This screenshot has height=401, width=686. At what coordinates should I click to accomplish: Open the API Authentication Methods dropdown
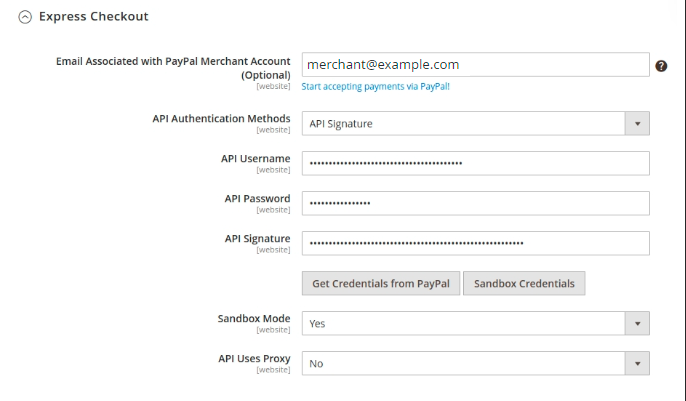pos(475,124)
